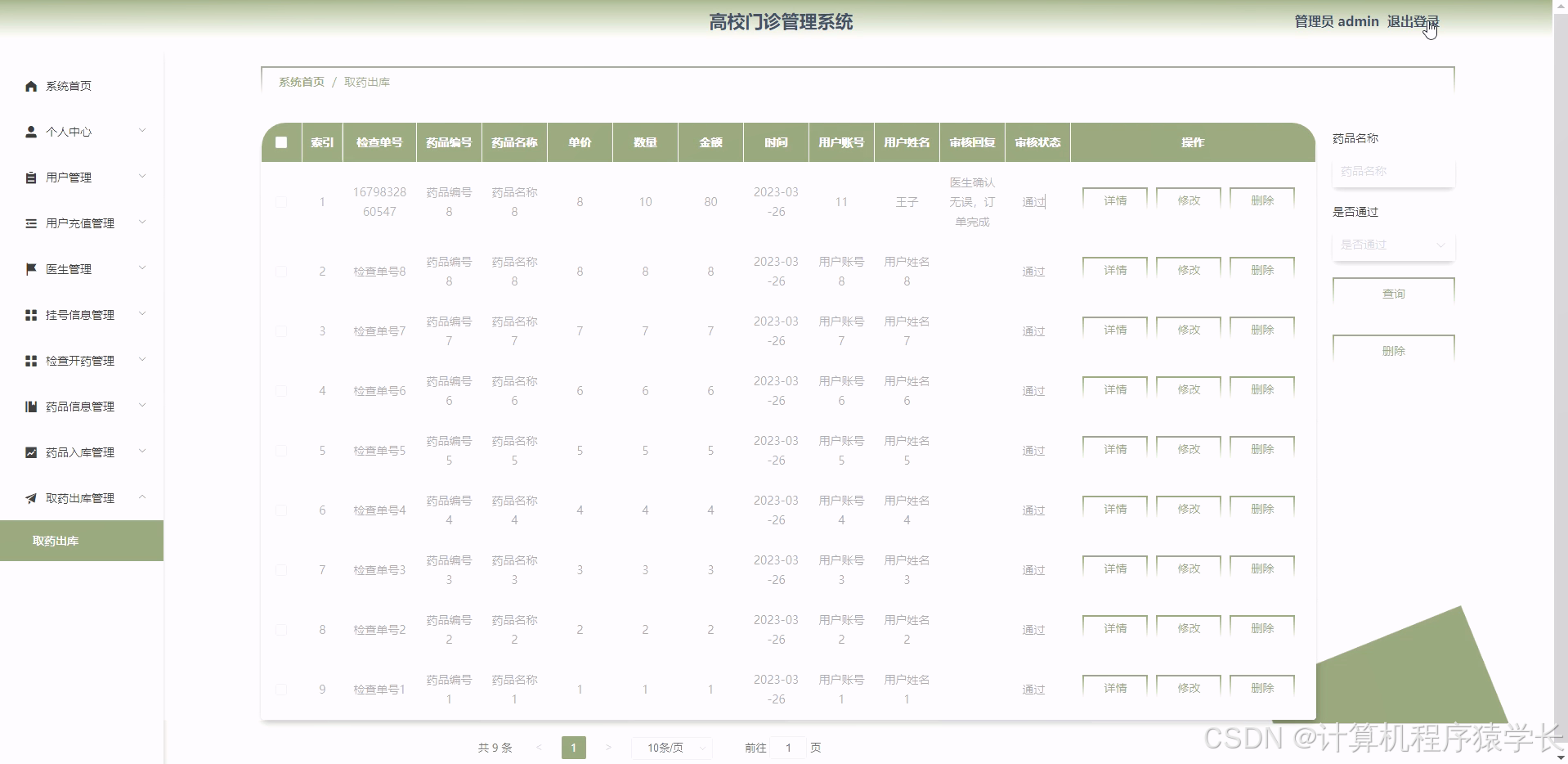This screenshot has width=1568, height=764.
Task: Open the 是否通过 dropdown filter
Action: (1393, 245)
